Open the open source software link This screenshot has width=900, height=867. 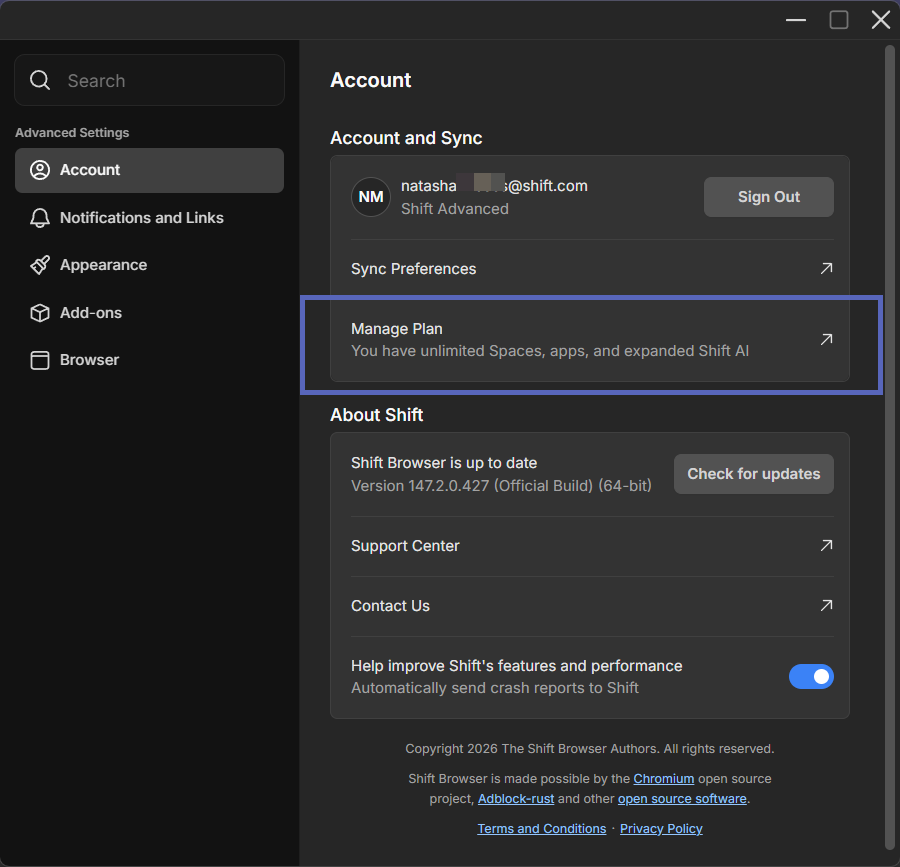[682, 799]
